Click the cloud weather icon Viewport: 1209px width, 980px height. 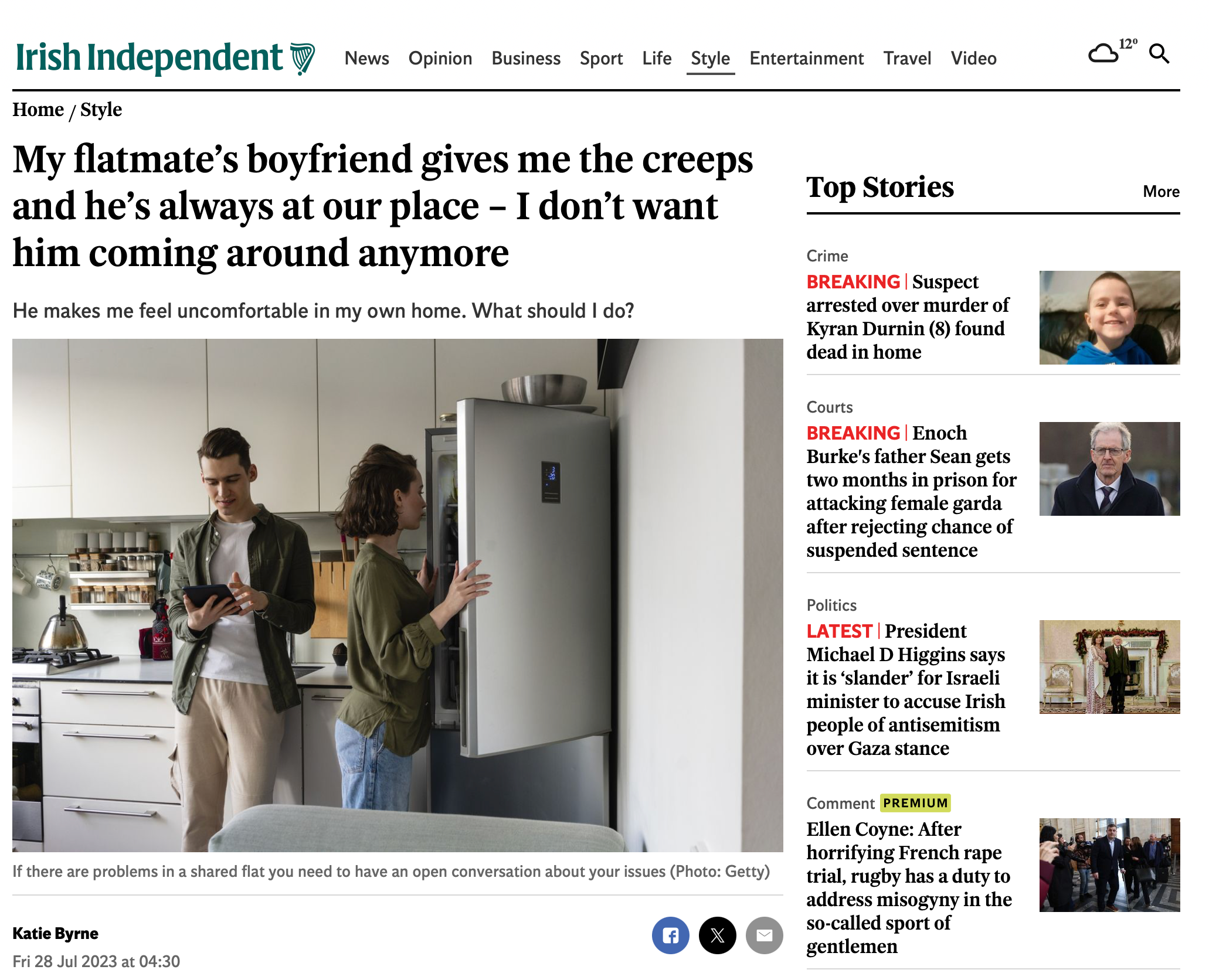point(1103,54)
